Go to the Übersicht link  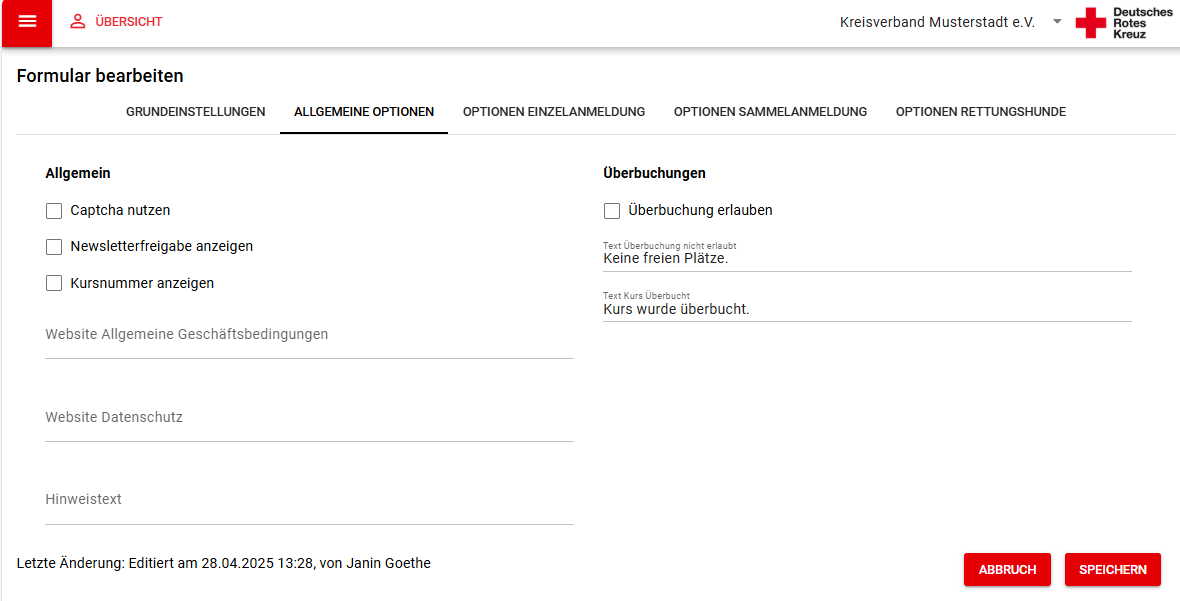pyautogui.click(x=129, y=22)
